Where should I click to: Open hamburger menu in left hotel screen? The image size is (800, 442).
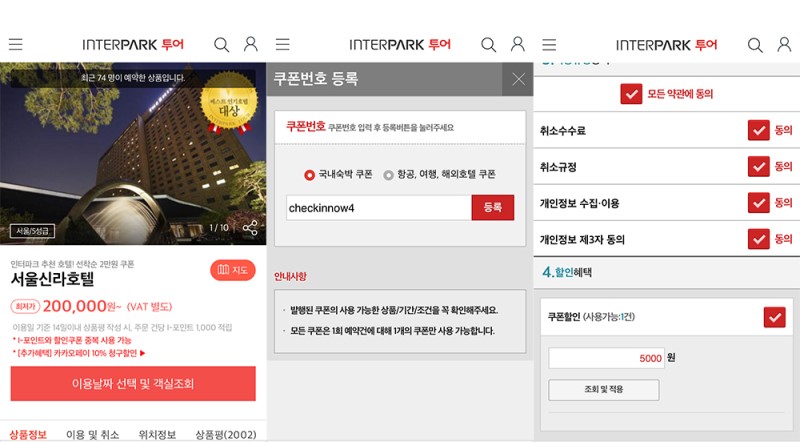[x=15, y=44]
